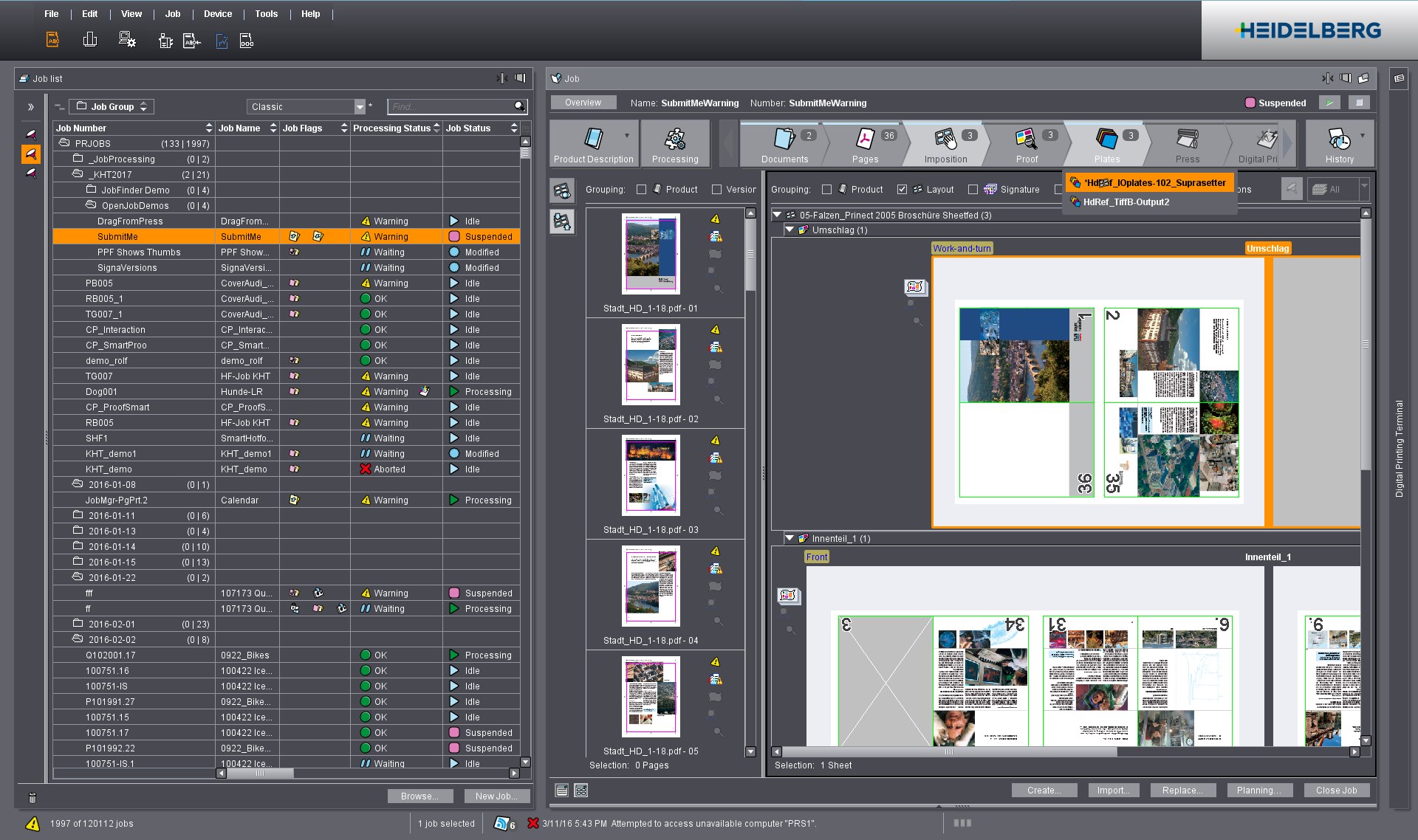Select the Stadt_HD_1-18.pdf-03 page thumbnail
This screenshot has height=840, width=1418.
651,476
